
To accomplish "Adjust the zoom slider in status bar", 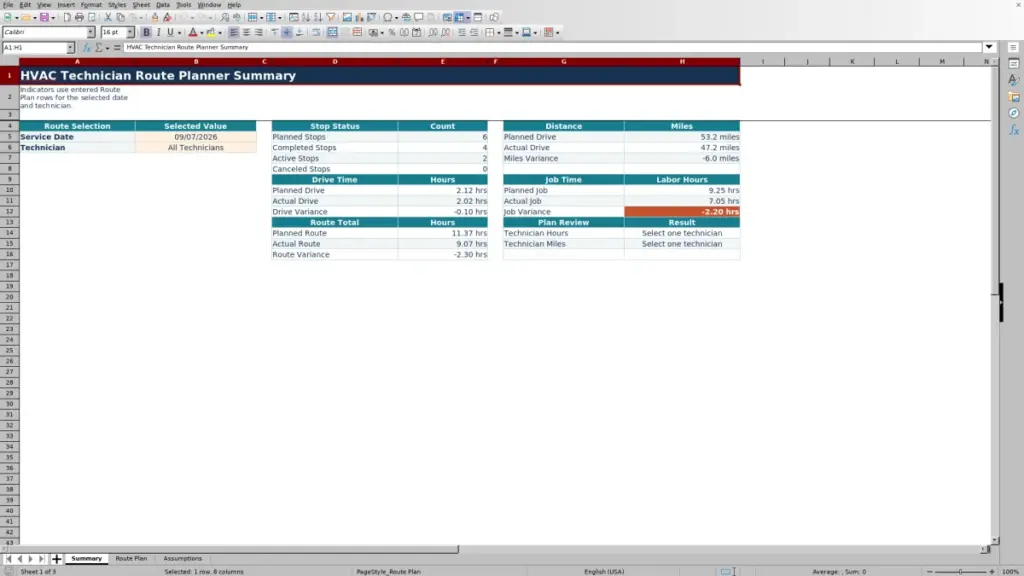I will [960, 572].
